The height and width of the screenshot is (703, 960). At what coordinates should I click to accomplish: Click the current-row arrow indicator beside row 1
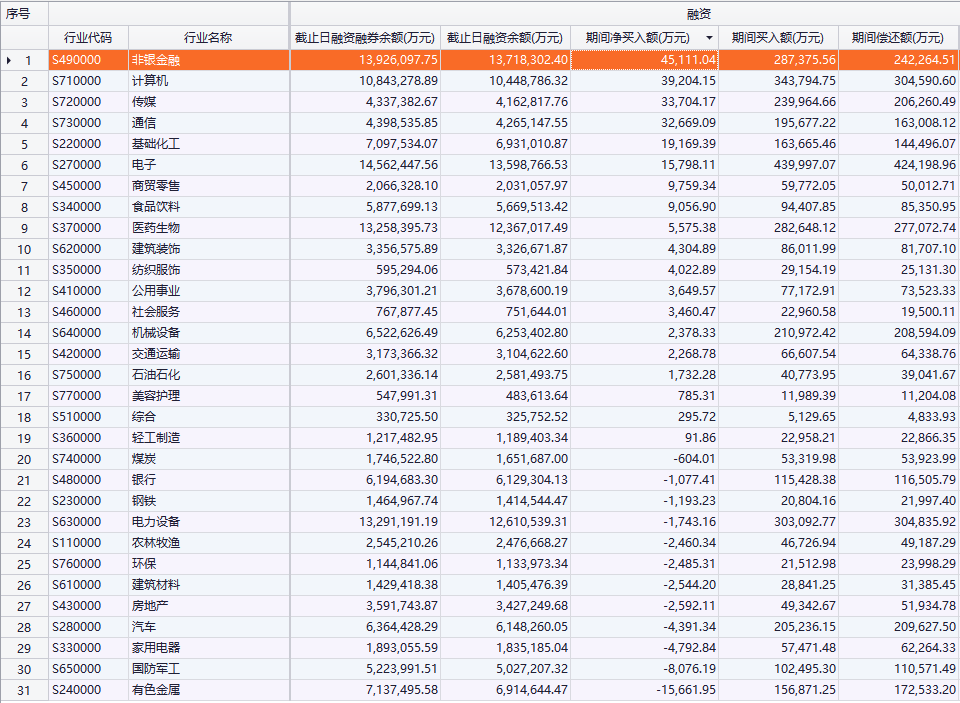9,60
